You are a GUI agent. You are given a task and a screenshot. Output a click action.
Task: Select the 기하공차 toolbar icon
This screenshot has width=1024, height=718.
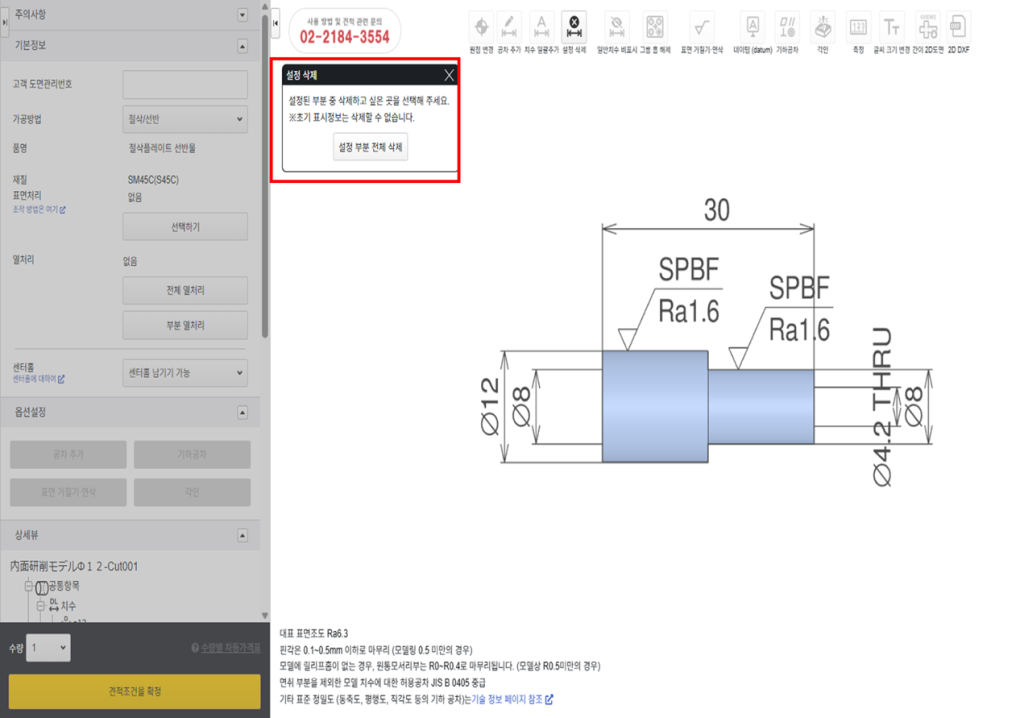(787, 27)
